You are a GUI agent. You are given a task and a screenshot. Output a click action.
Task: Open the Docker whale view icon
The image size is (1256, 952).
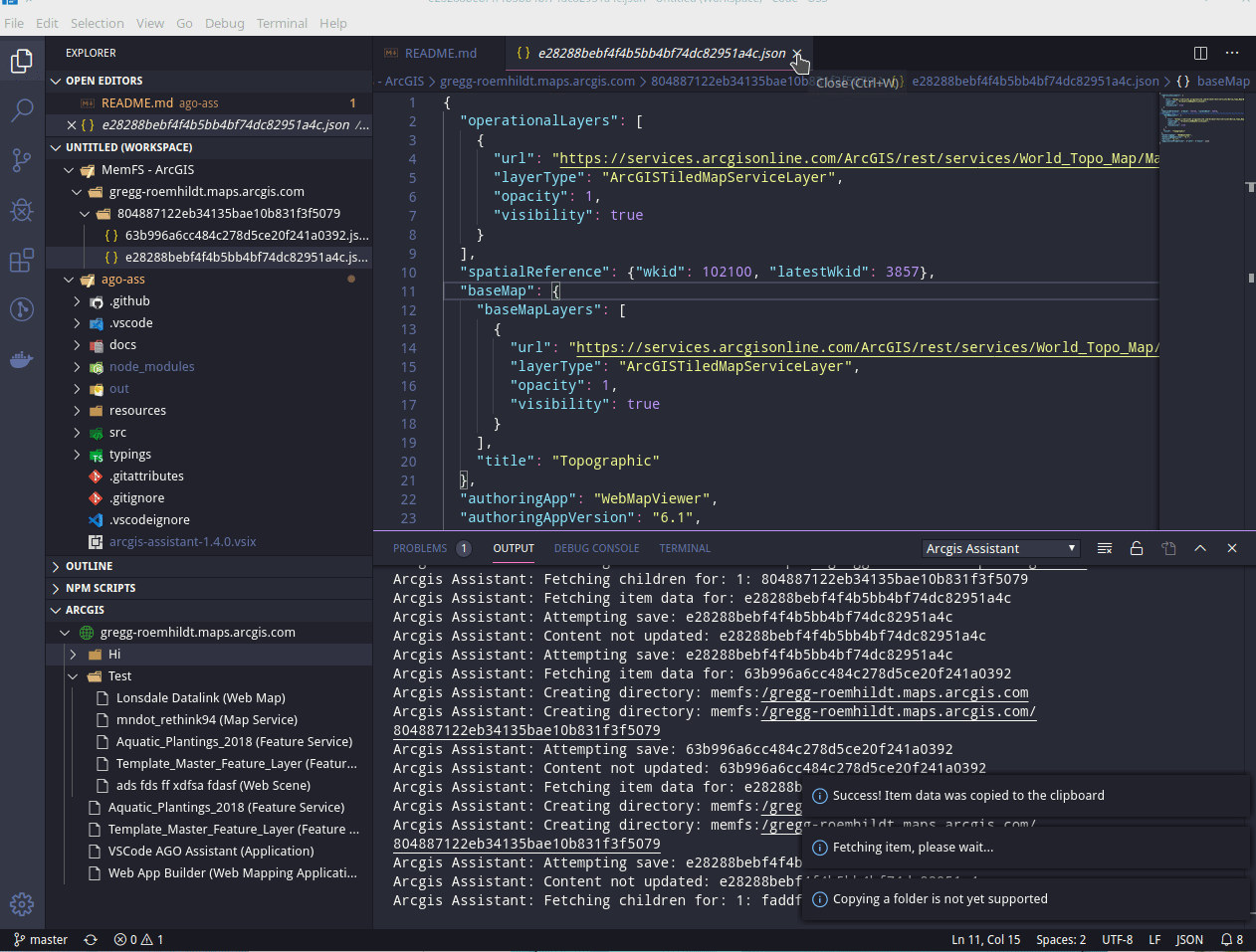coord(22,359)
